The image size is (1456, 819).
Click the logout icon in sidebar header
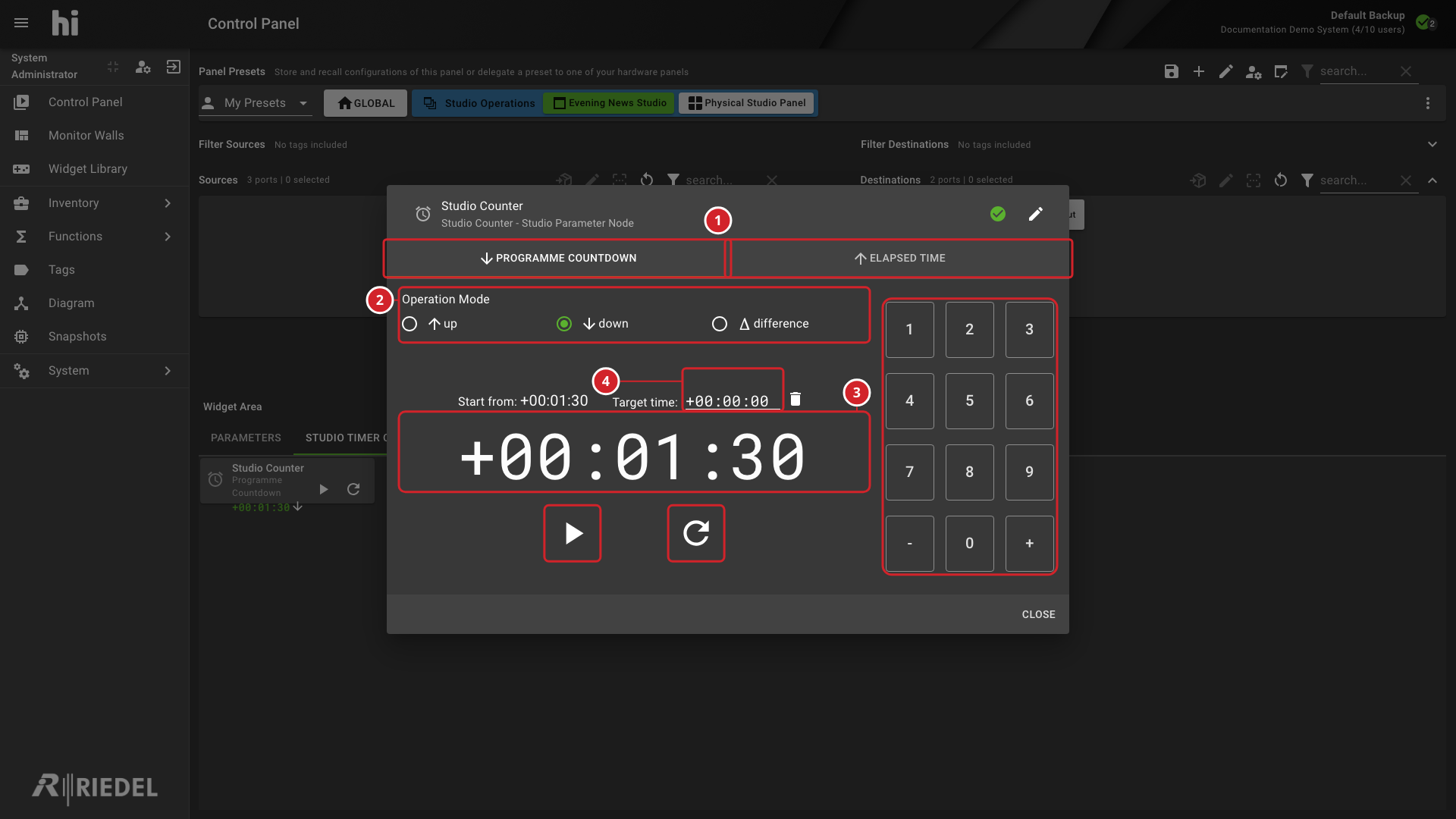click(x=174, y=67)
